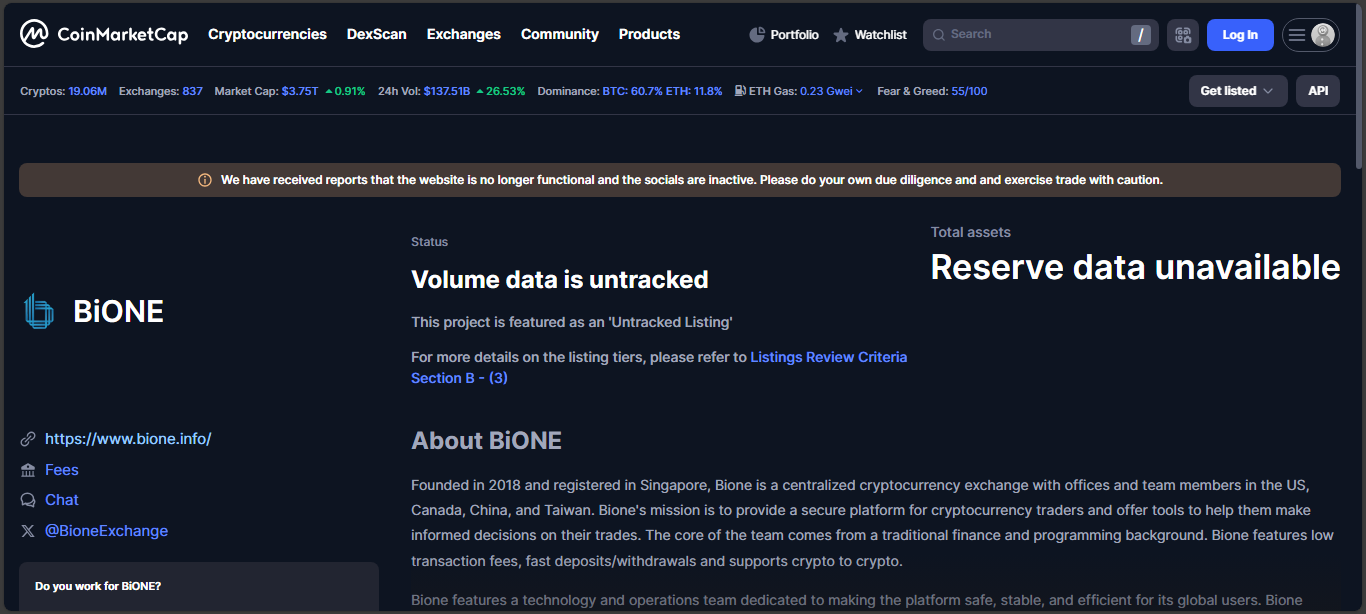Click the speech bubble icon beside Chat
1366x614 pixels.
(28, 500)
